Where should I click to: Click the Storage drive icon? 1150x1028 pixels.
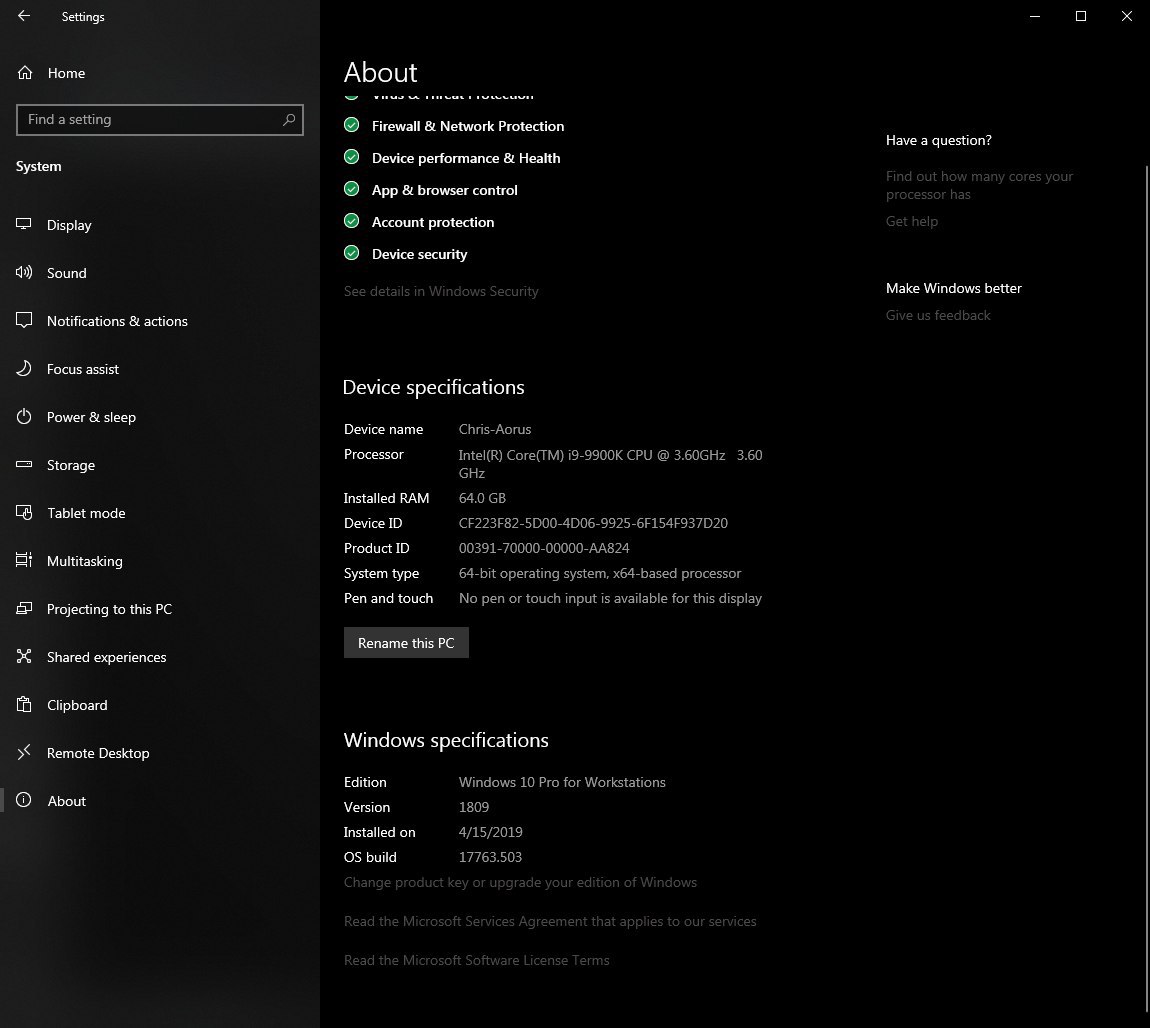(24, 464)
